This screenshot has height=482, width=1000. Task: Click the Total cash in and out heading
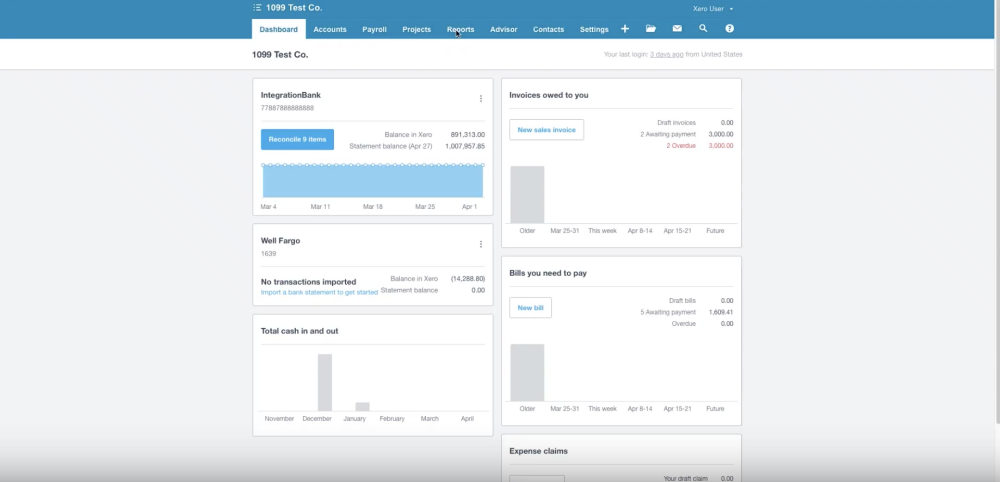[x=299, y=331]
